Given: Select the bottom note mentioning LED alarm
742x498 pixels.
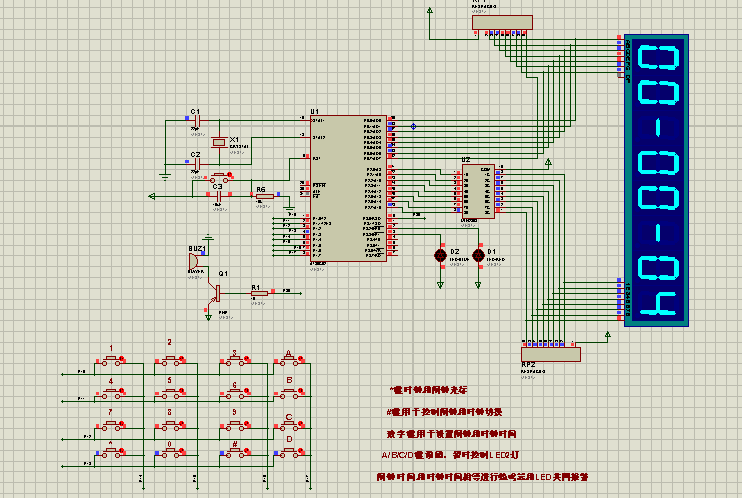Looking at the screenshot, I should pyautogui.click(x=482, y=477).
